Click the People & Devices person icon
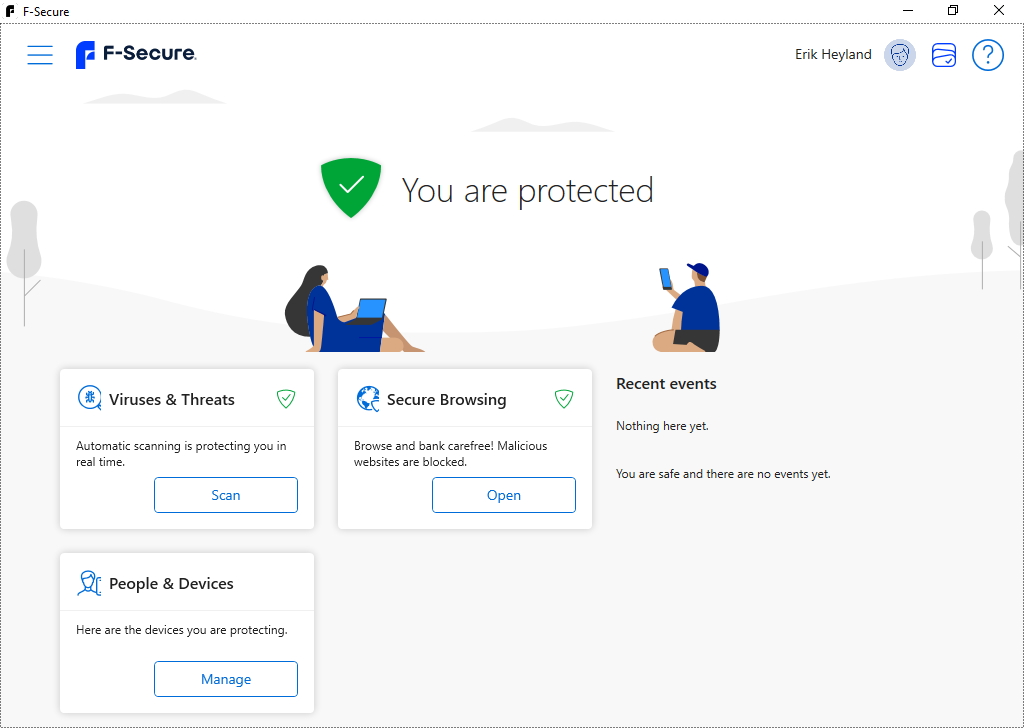1024x728 pixels. click(90, 583)
